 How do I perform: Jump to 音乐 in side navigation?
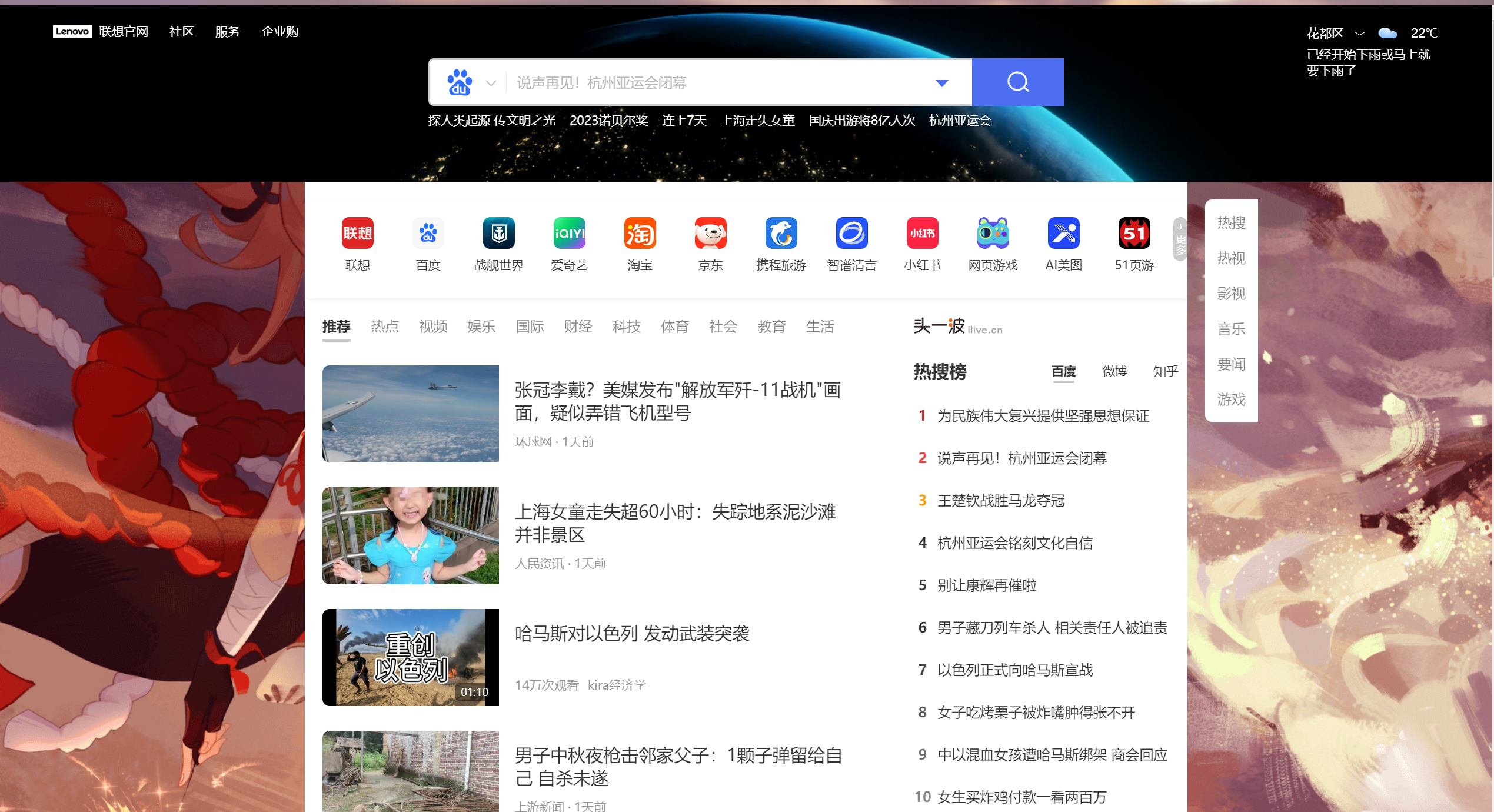coord(1231,329)
